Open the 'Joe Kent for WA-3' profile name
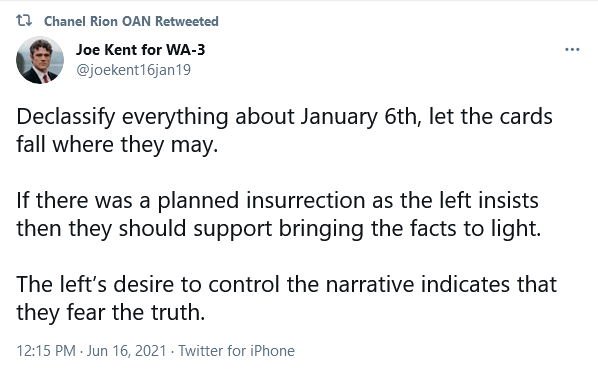The height and width of the screenshot is (370, 598). [140, 50]
